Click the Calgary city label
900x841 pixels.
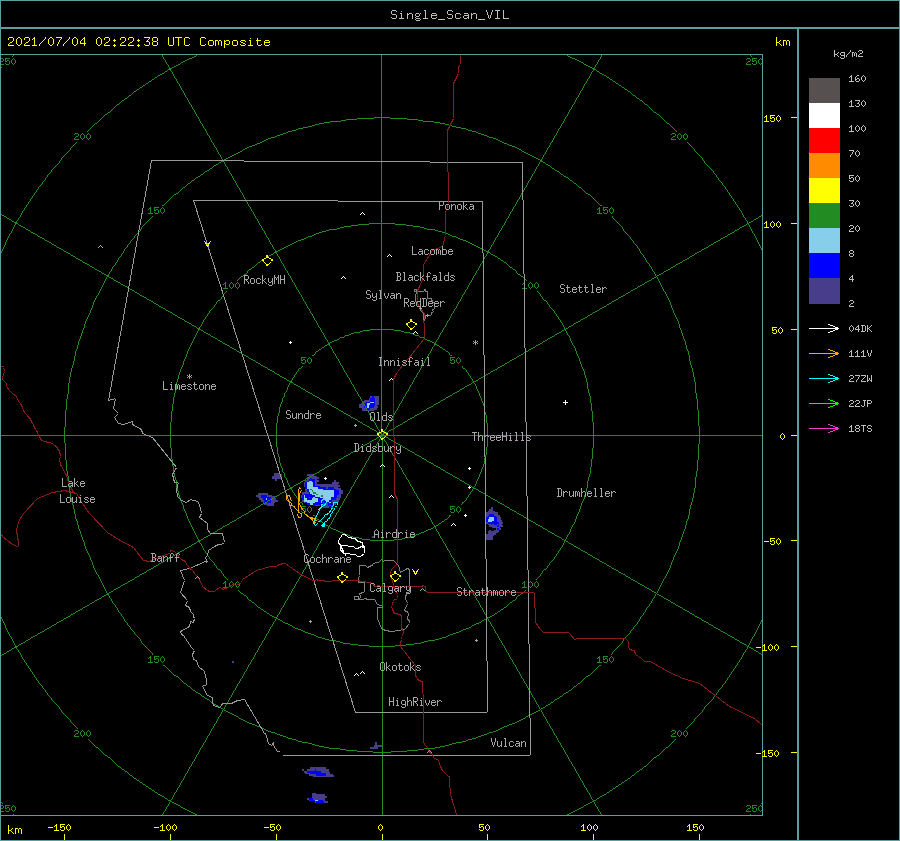click(390, 588)
